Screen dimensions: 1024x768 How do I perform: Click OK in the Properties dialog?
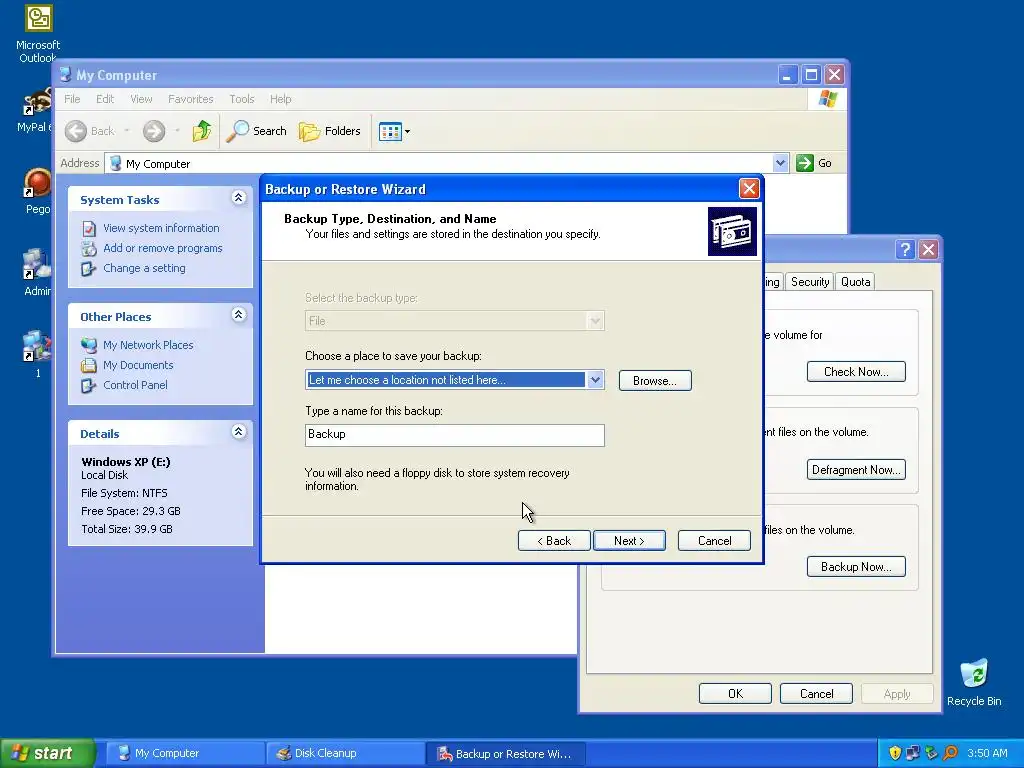[735, 694]
